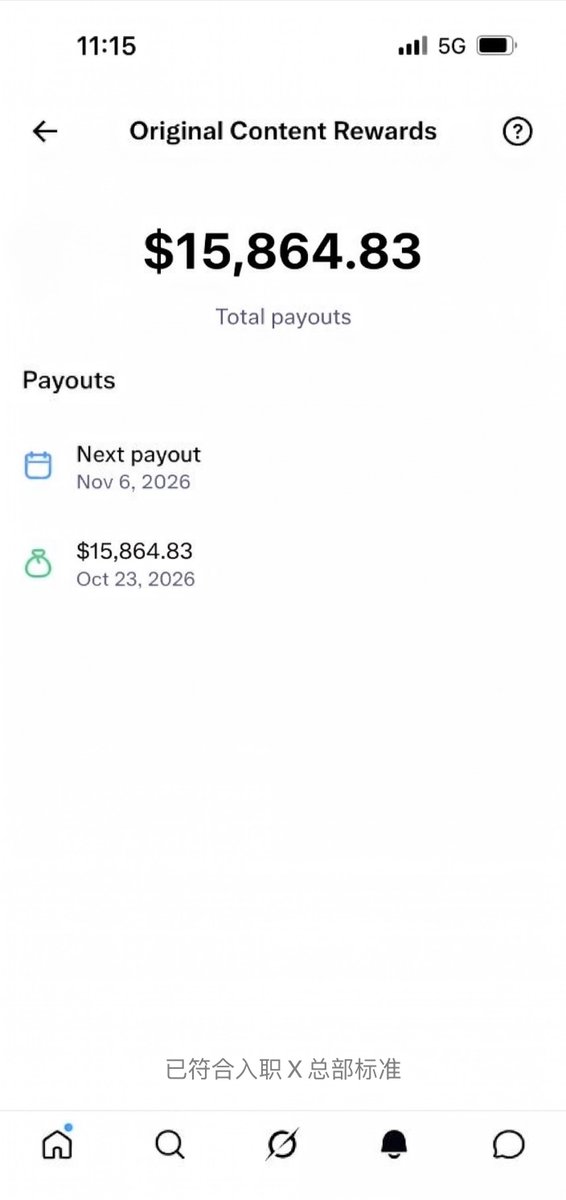Open the Messages chat bubble icon
The height and width of the screenshot is (1200, 566).
pos(509,1144)
